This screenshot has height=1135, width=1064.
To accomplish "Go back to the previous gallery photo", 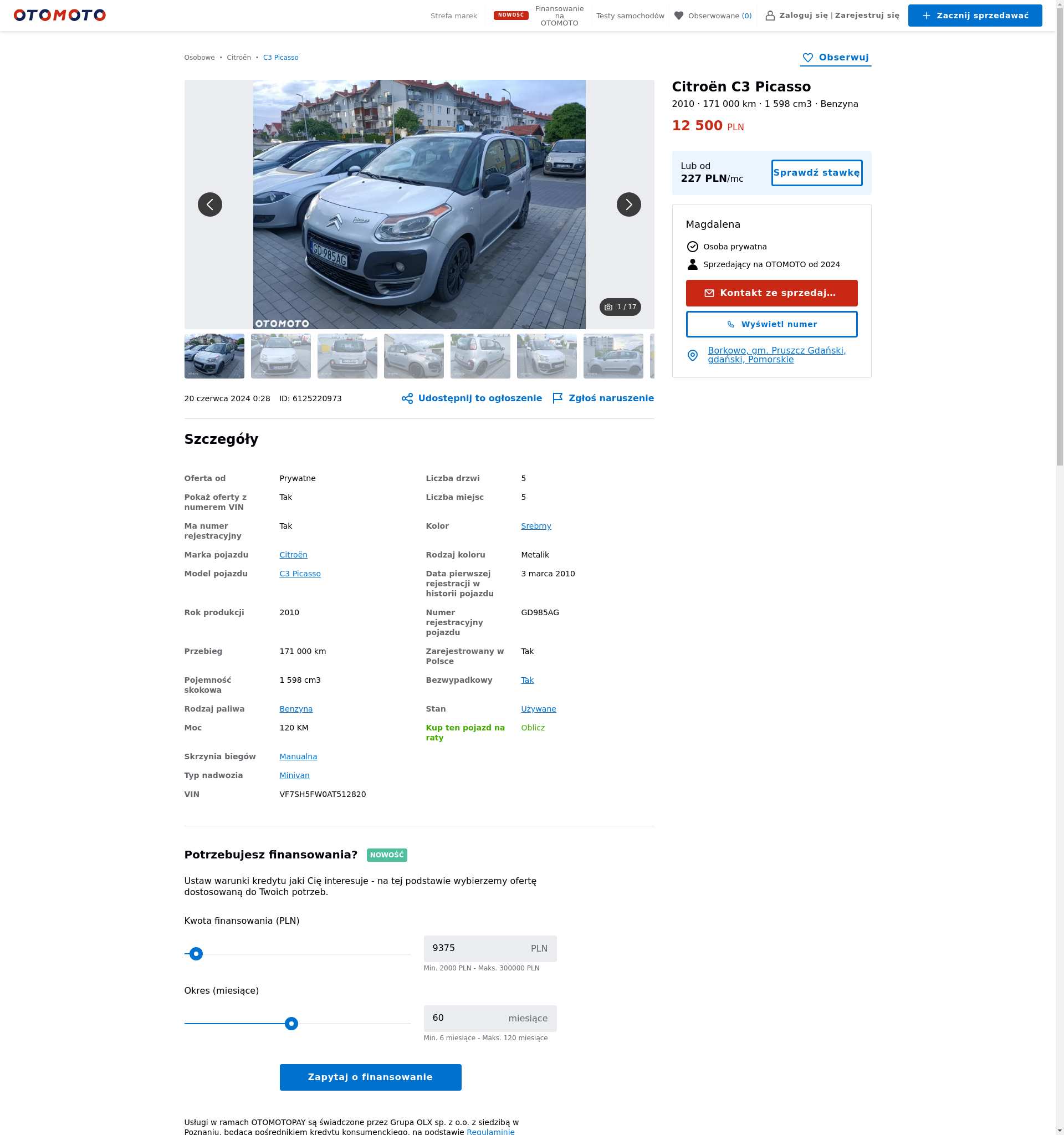I will tap(209, 204).
